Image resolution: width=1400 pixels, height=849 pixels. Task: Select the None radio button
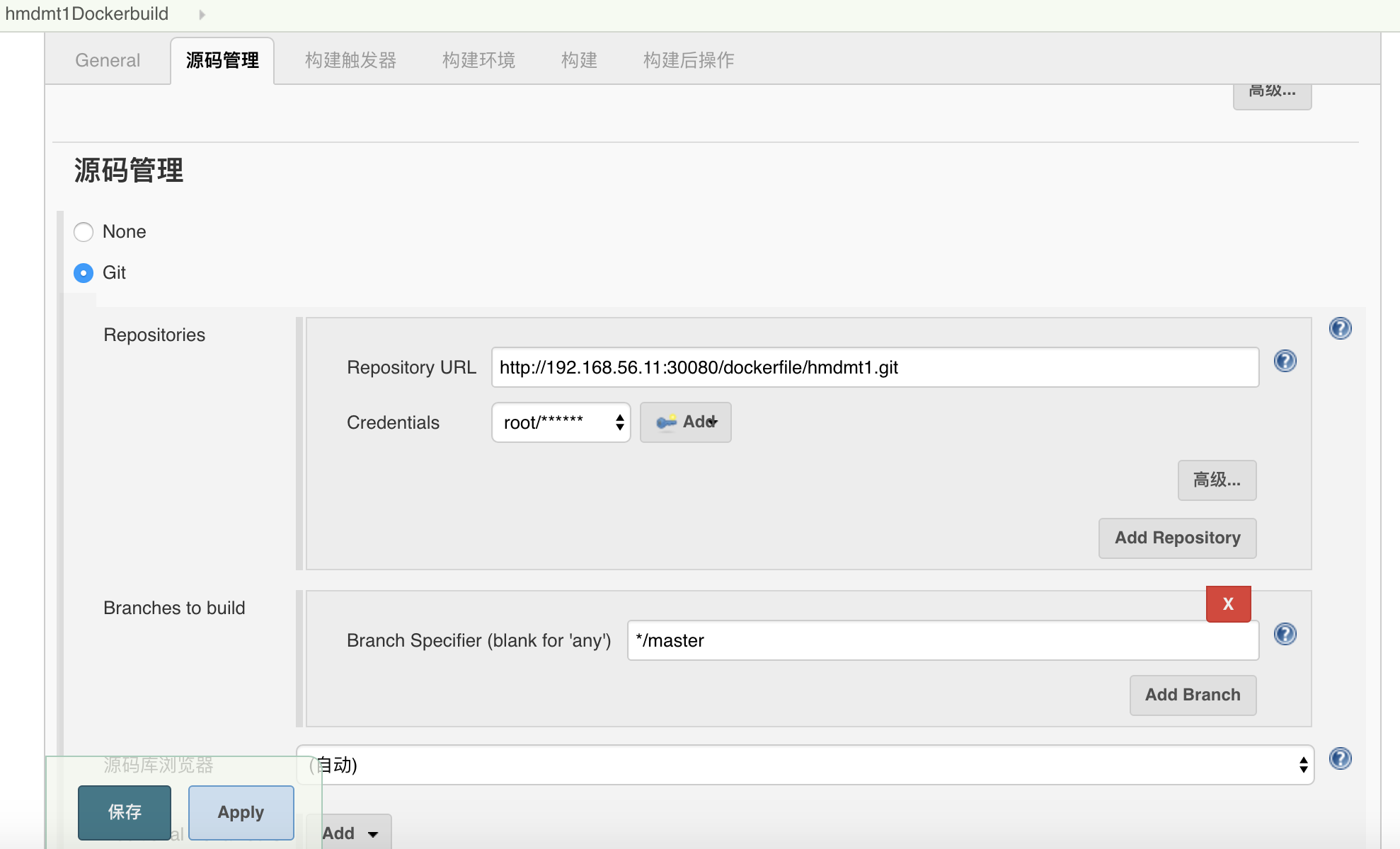coord(84,232)
